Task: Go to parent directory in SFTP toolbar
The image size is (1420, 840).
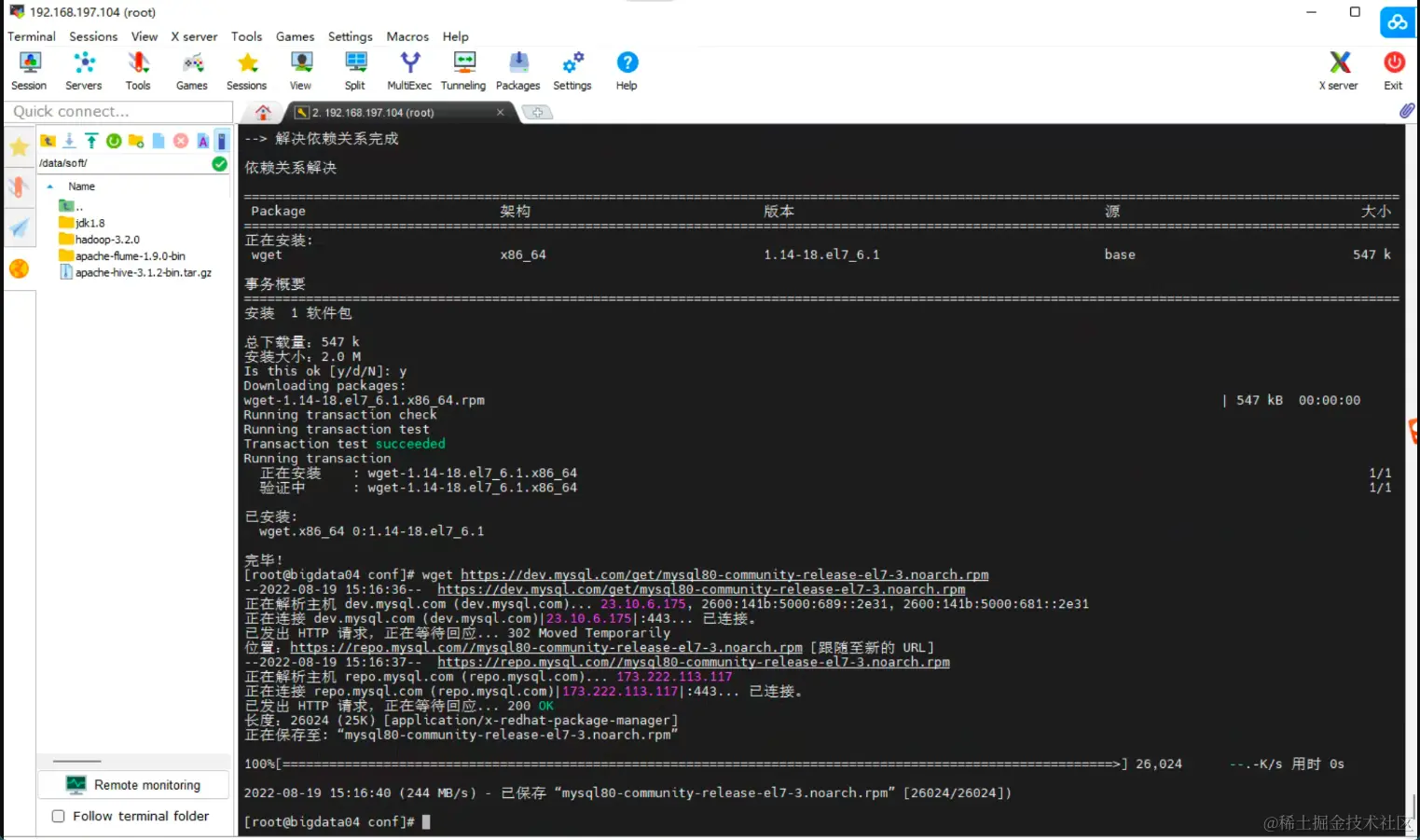Action: point(48,141)
